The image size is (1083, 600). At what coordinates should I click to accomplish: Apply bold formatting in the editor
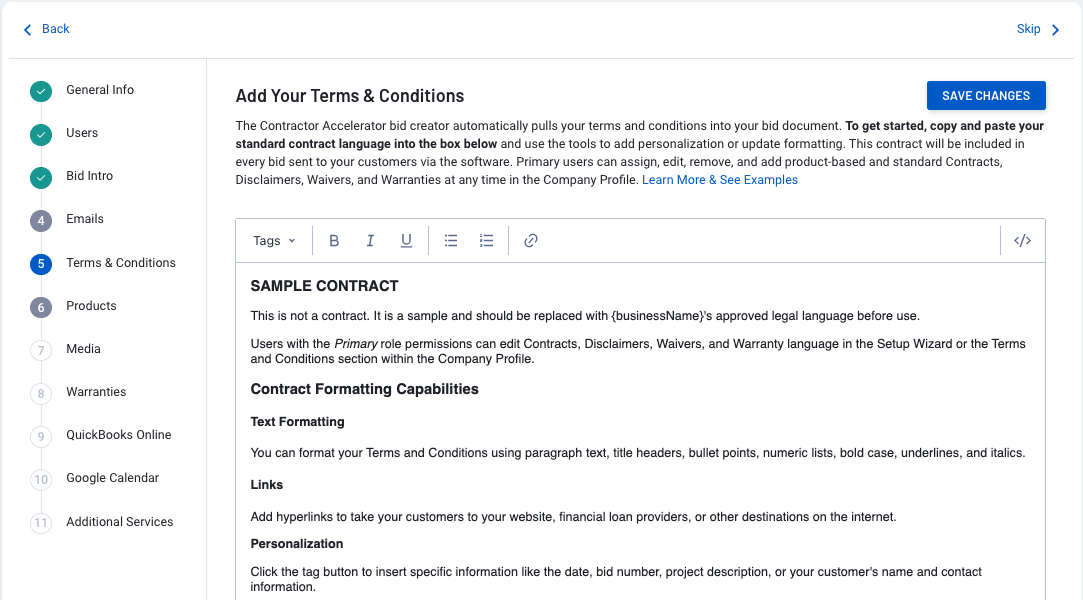pyautogui.click(x=334, y=240)
